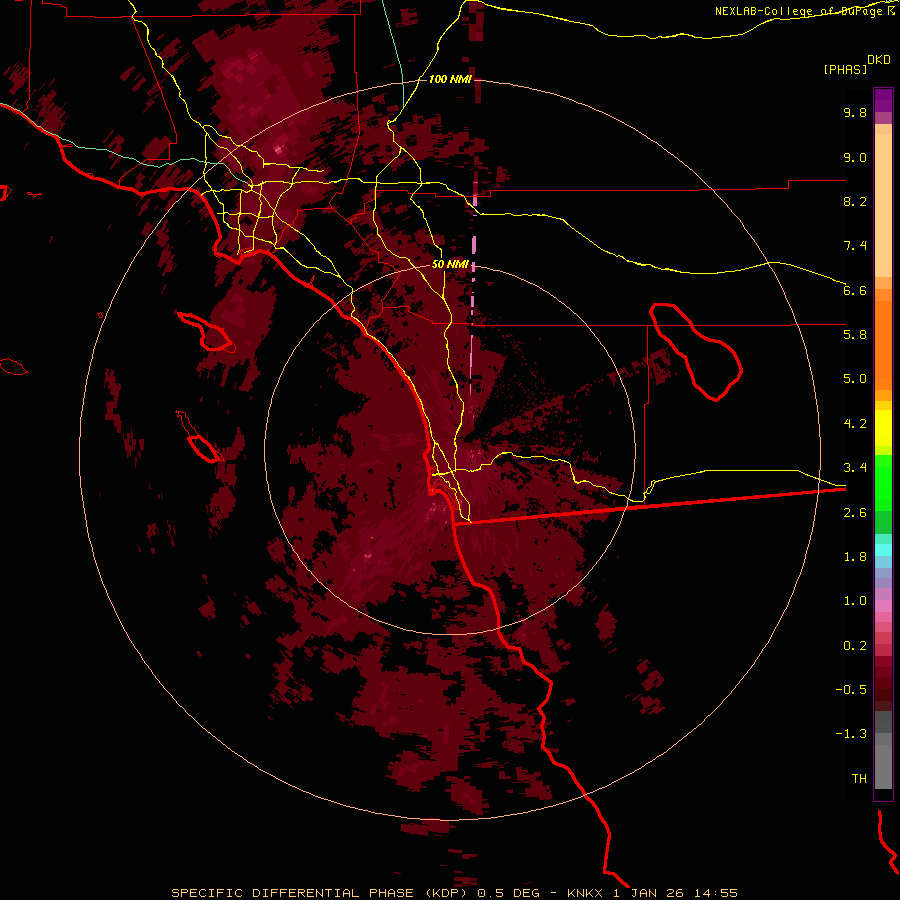Click the 100 NMI range ring label
The height and width of the screenshot is (900, 900).
450,79
